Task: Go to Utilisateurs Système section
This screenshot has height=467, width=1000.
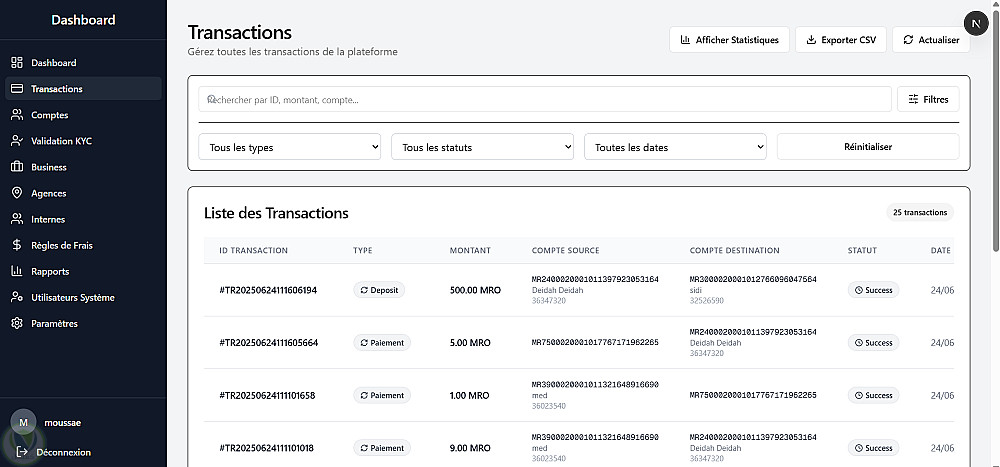Action: pyautogui.click(x=73, y=297)
